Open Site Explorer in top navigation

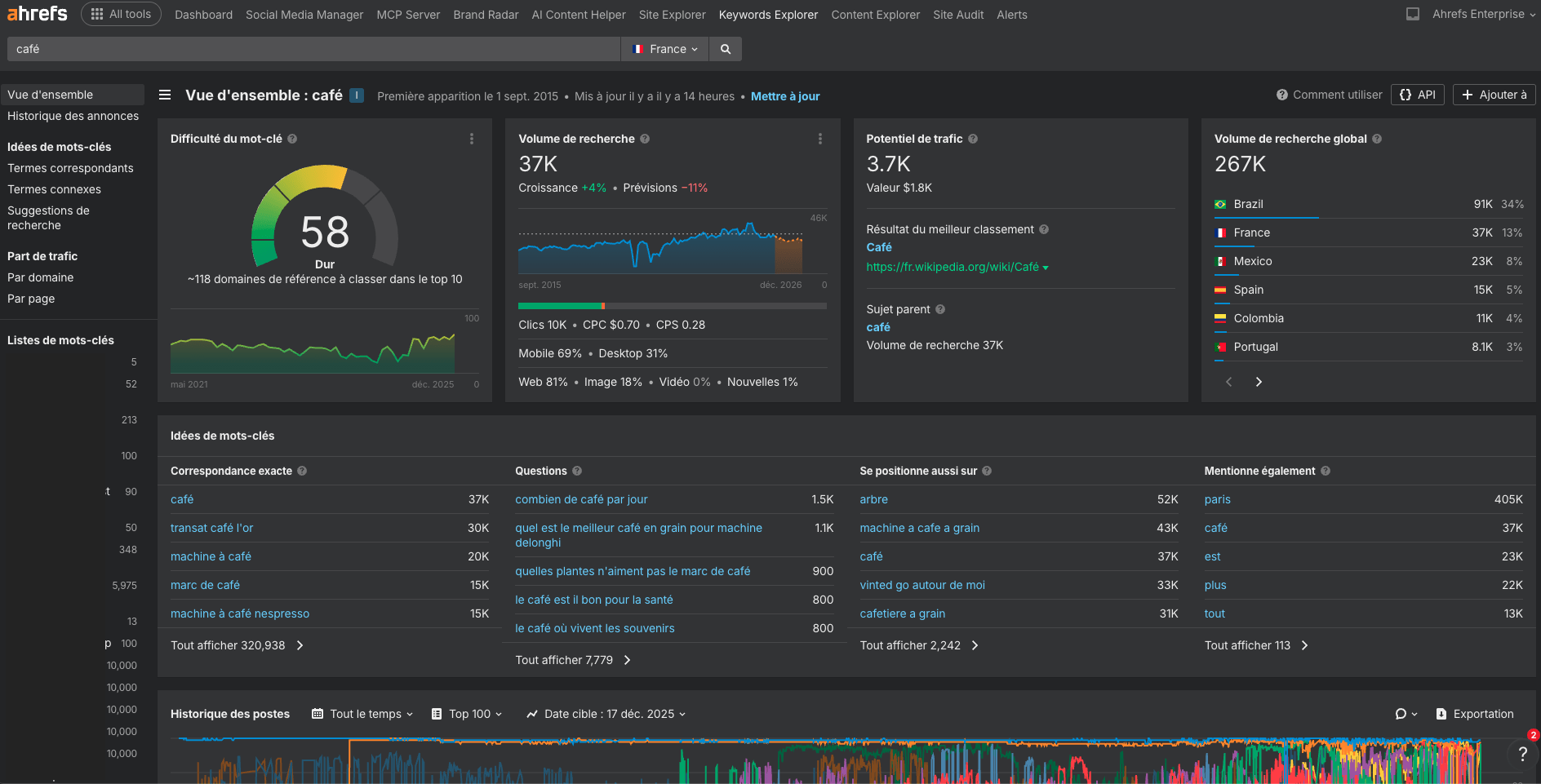(x=672, y=15)
